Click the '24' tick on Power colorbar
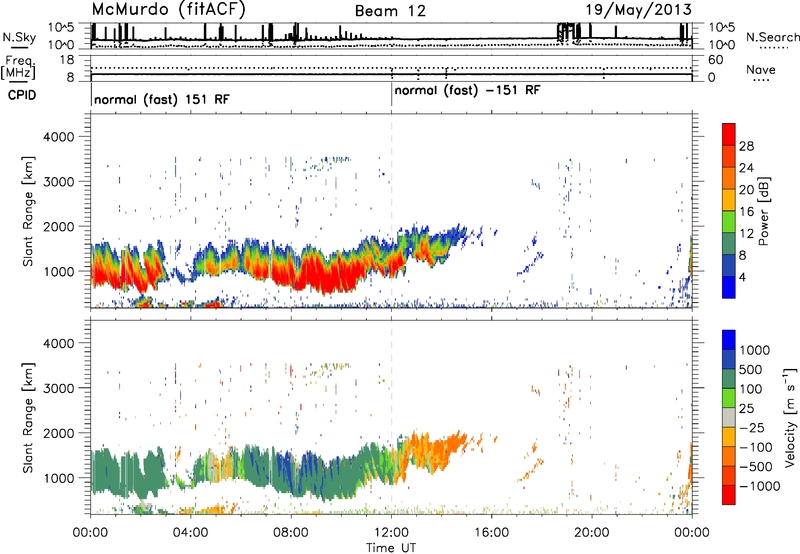The width and height of the screenshot is (800, 554). pyautogui.click(x=746, y=168)
